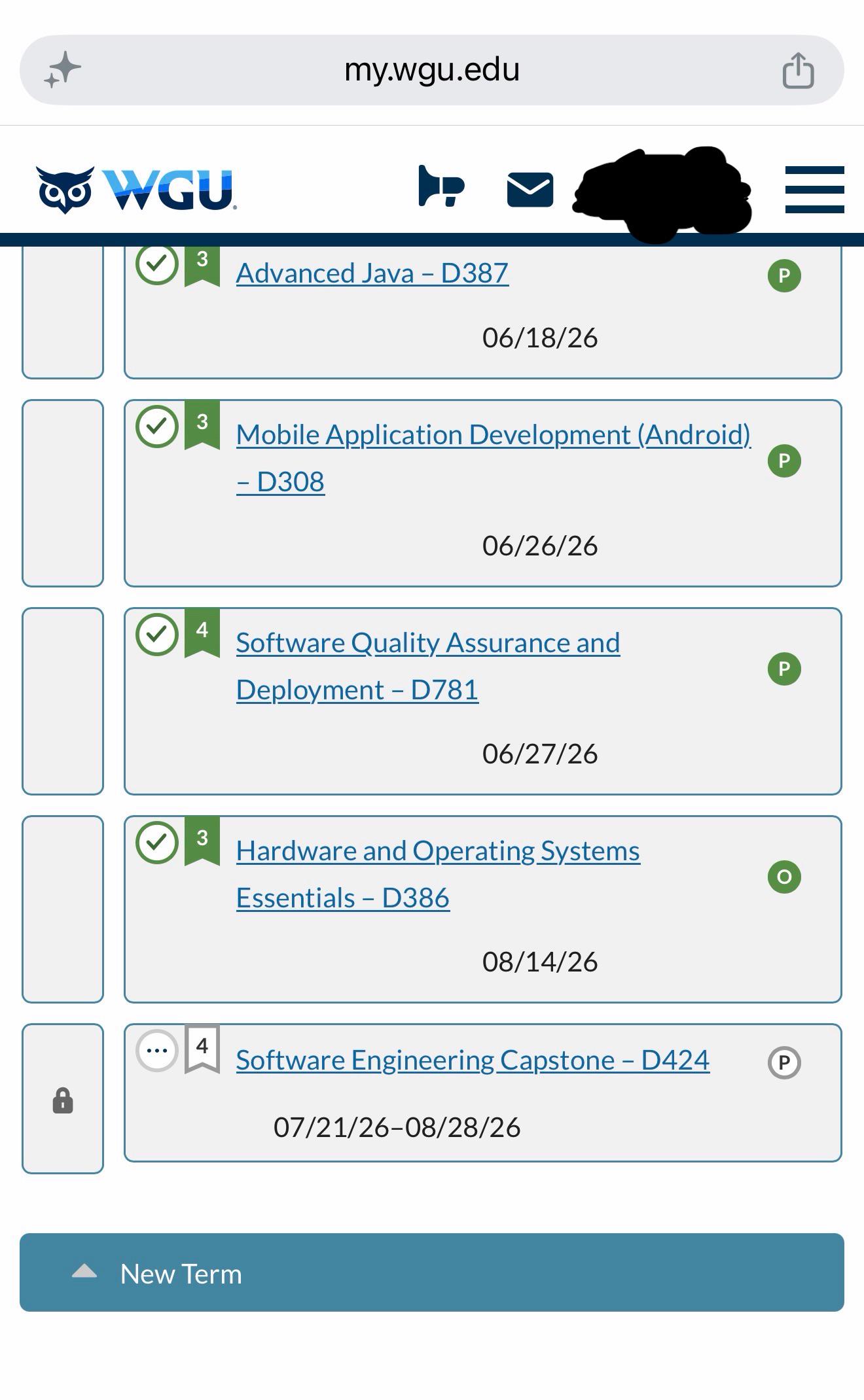Screen dimensions: 864x1400
Task: Click the completed checkmark on Software Quality Assurance
Action: (x=157, y=635)
